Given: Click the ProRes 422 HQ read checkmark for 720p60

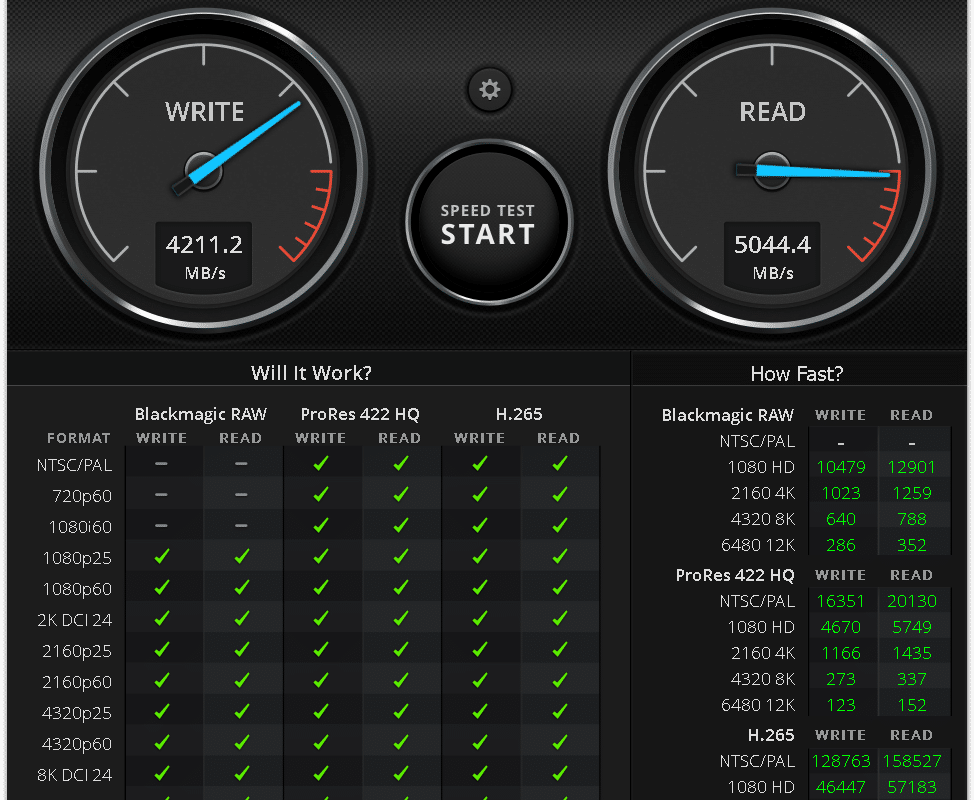Looking at the screenshot, I should pos(401,494).
